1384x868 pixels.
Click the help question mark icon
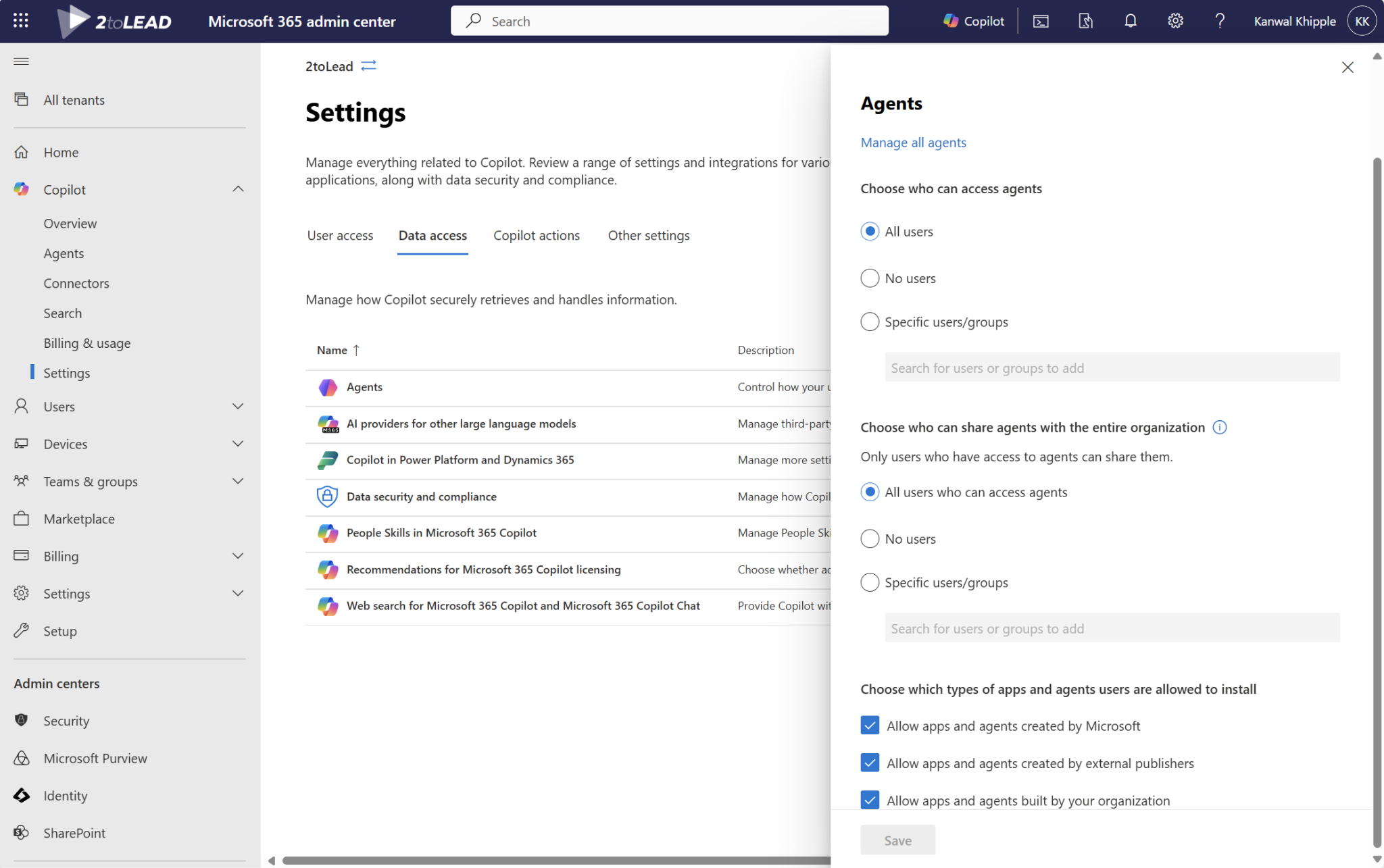[1220, 21]
